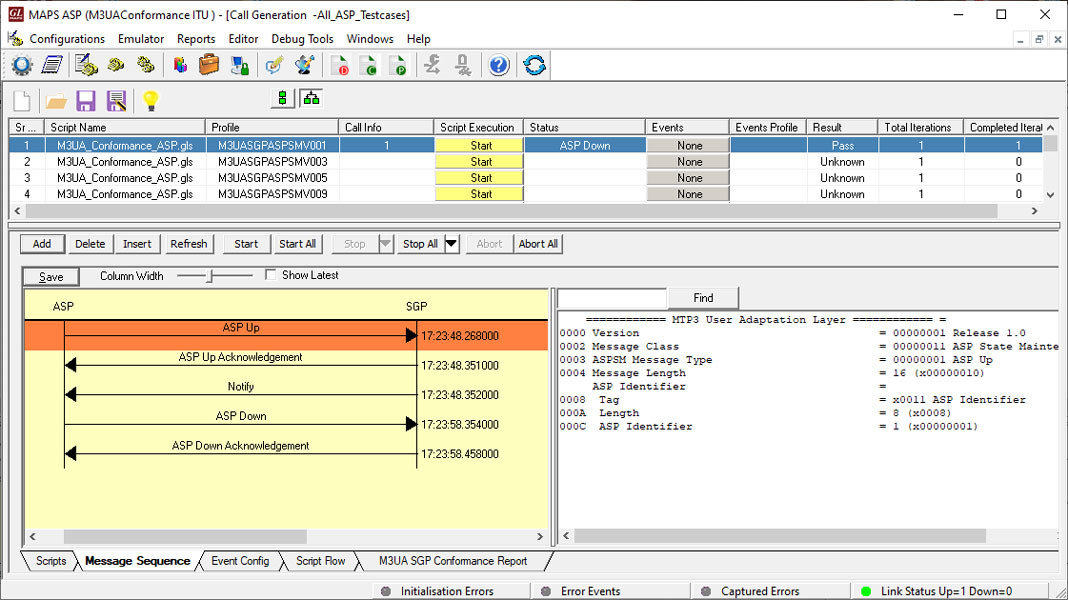
Task: Click the single yellow telephone toolbar icon
Action: [x=116, y=65]
